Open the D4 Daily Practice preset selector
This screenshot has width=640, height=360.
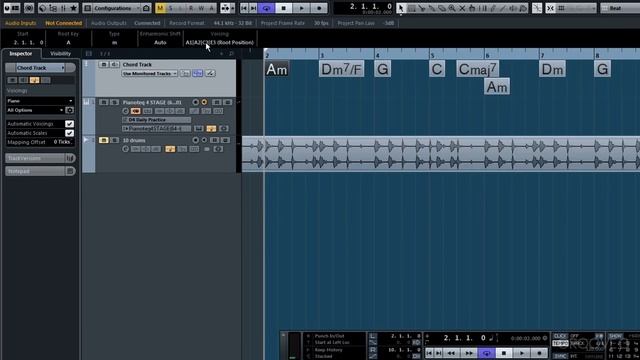(x=156, y=120)
